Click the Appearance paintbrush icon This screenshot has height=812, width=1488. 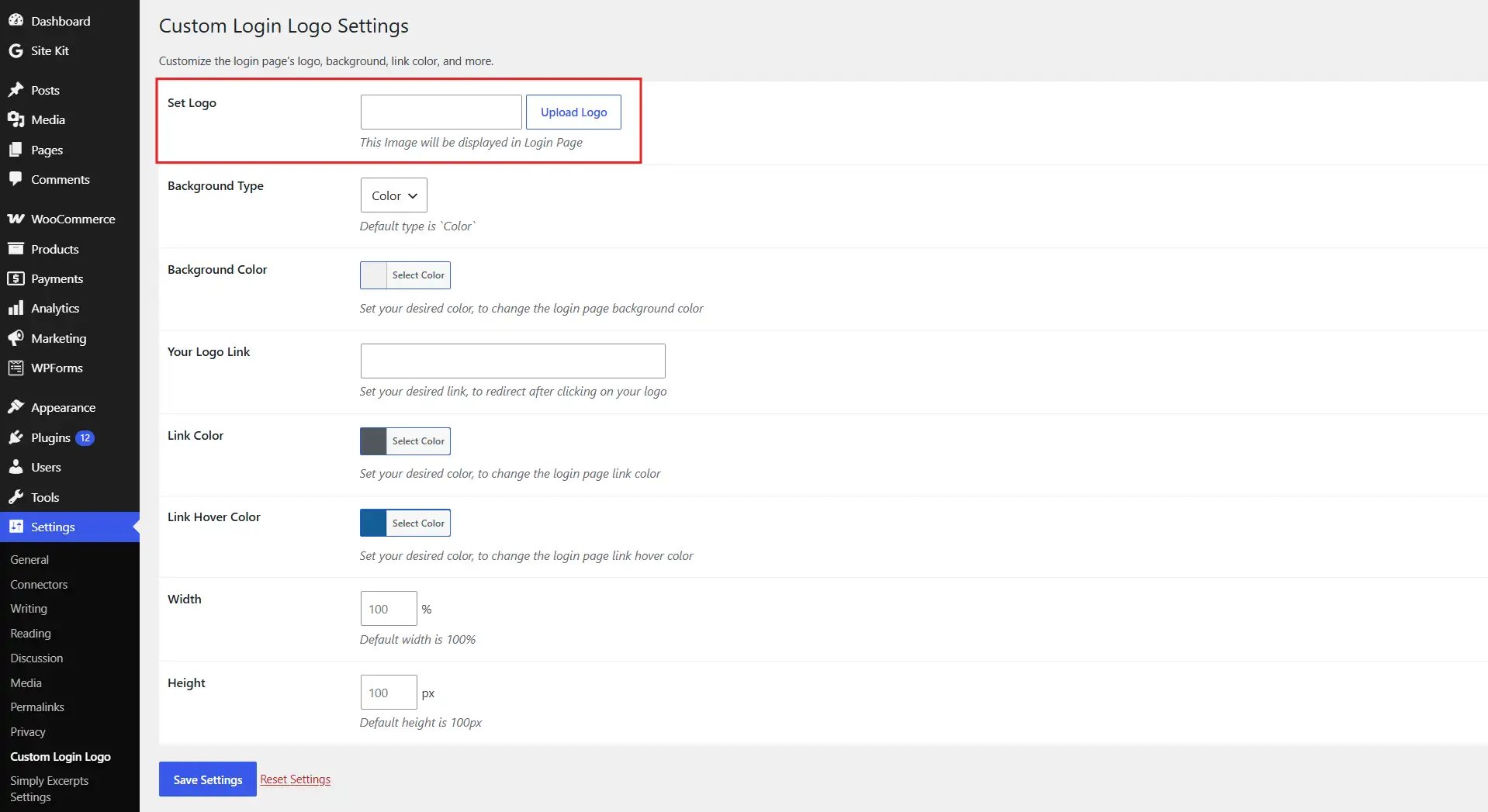point(16,407)
